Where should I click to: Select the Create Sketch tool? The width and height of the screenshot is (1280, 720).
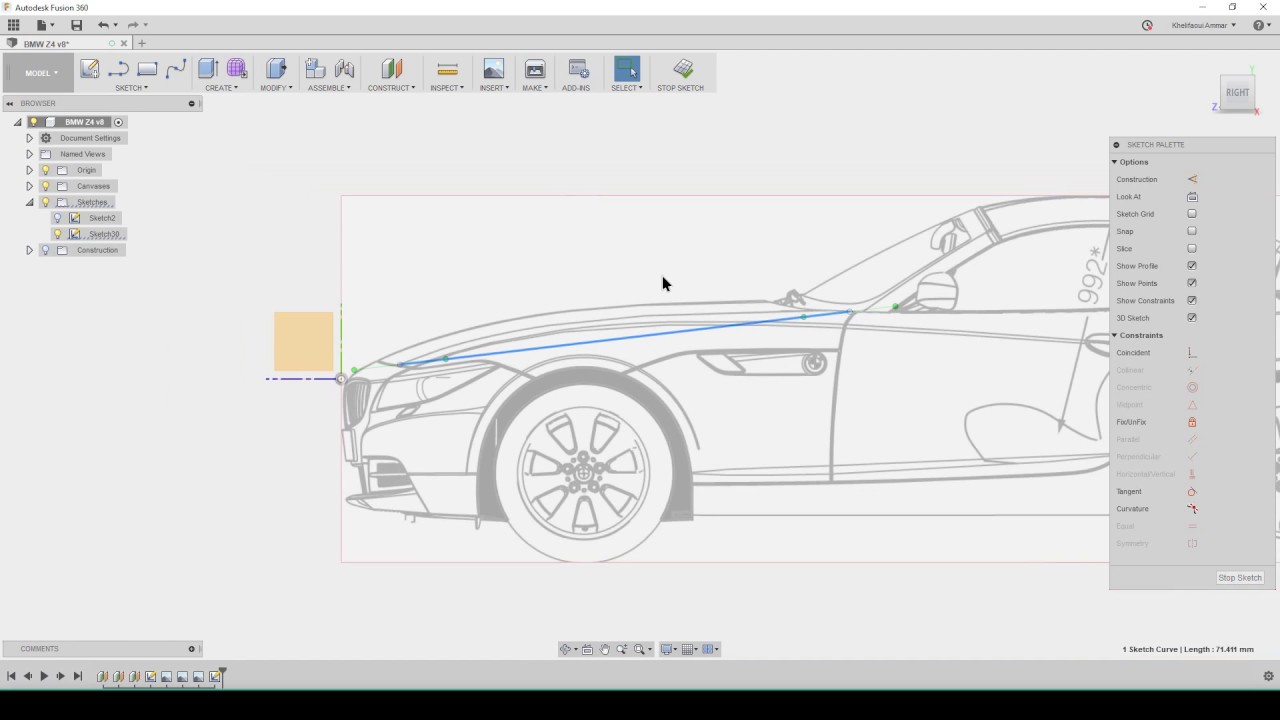tap(89, 69)
